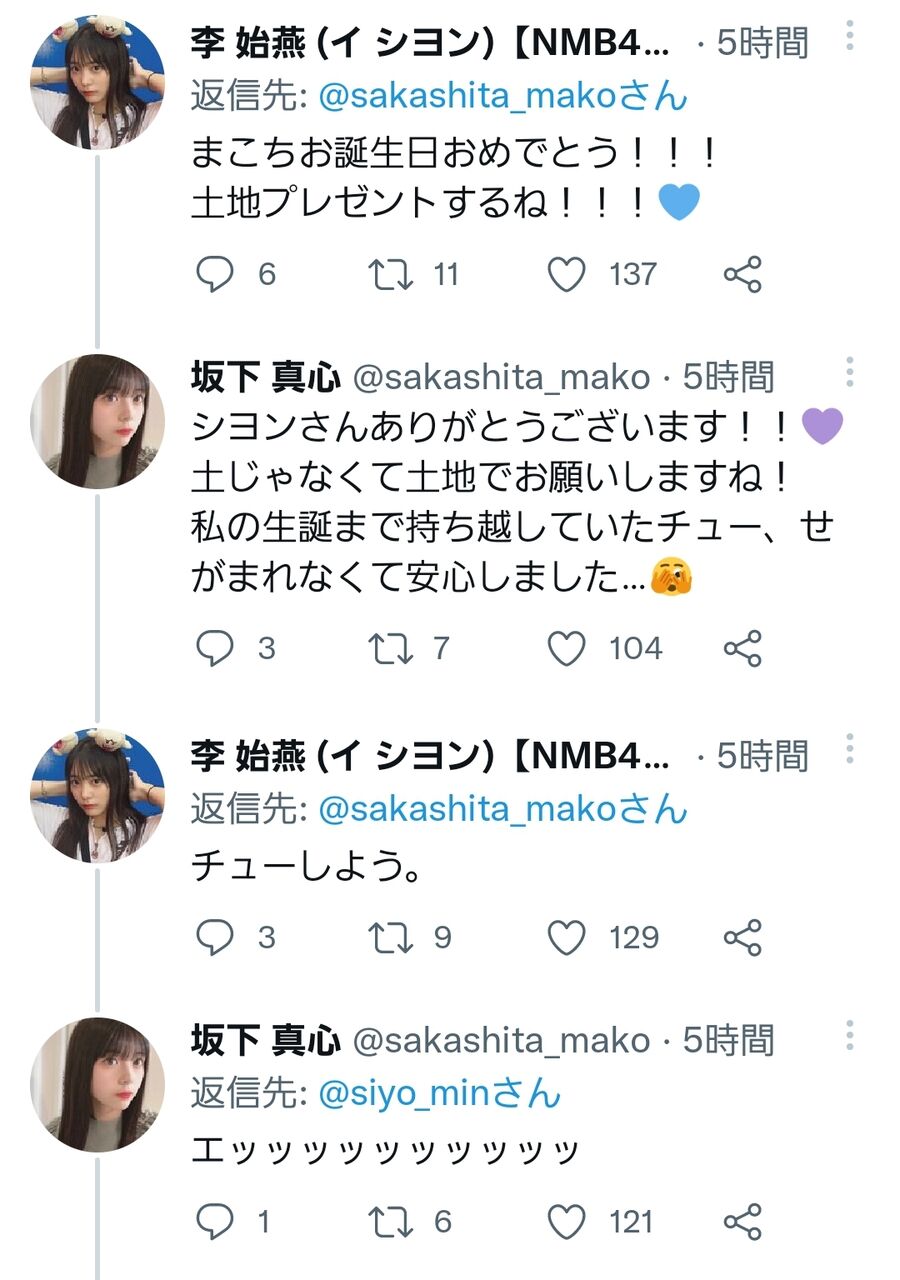The image size is (900, 1280).
Task: Open 坂下 真心 profile picture in second tweet
Action: point(97,421)
